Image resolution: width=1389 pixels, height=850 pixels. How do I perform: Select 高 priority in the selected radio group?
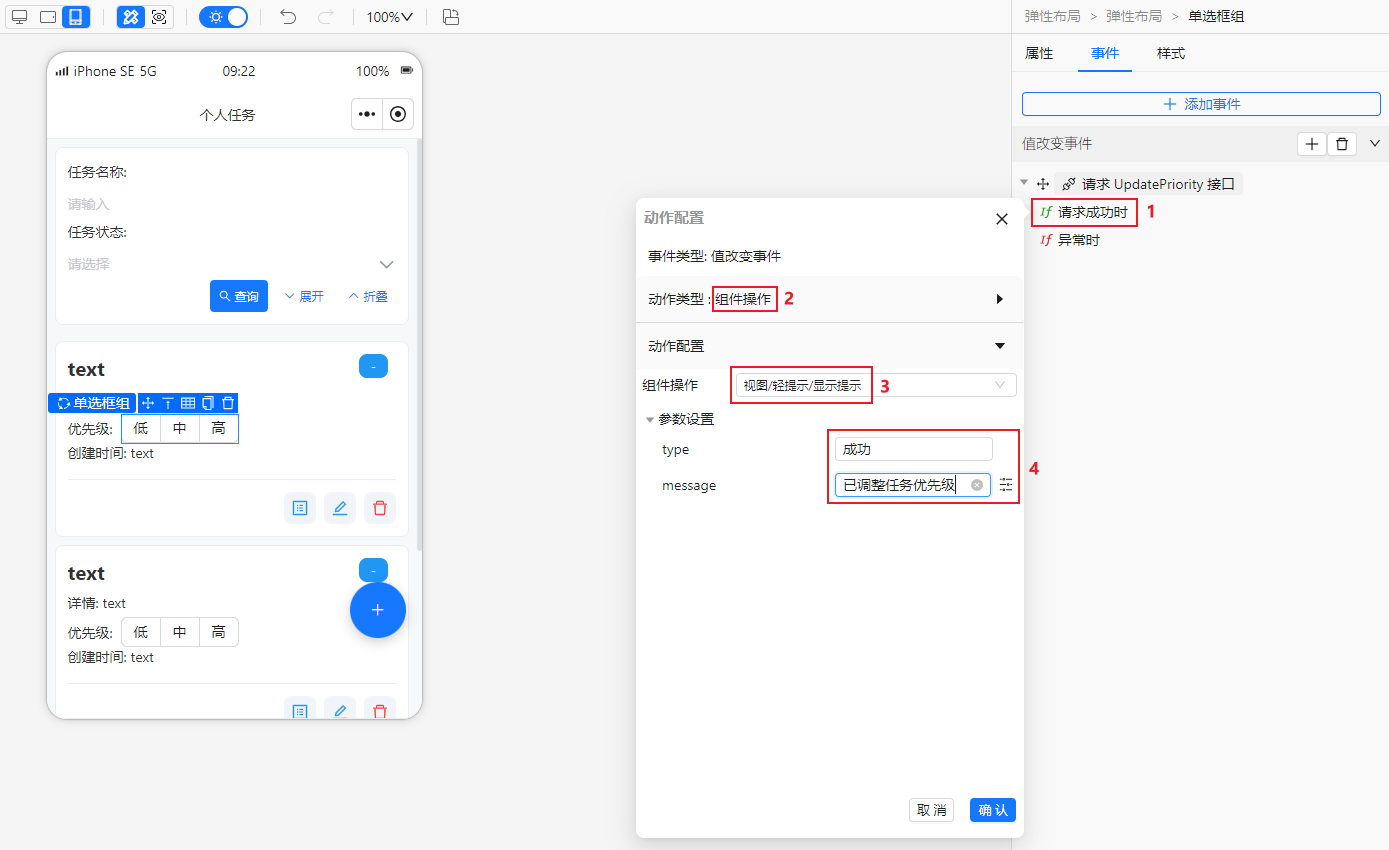(218, 429)
